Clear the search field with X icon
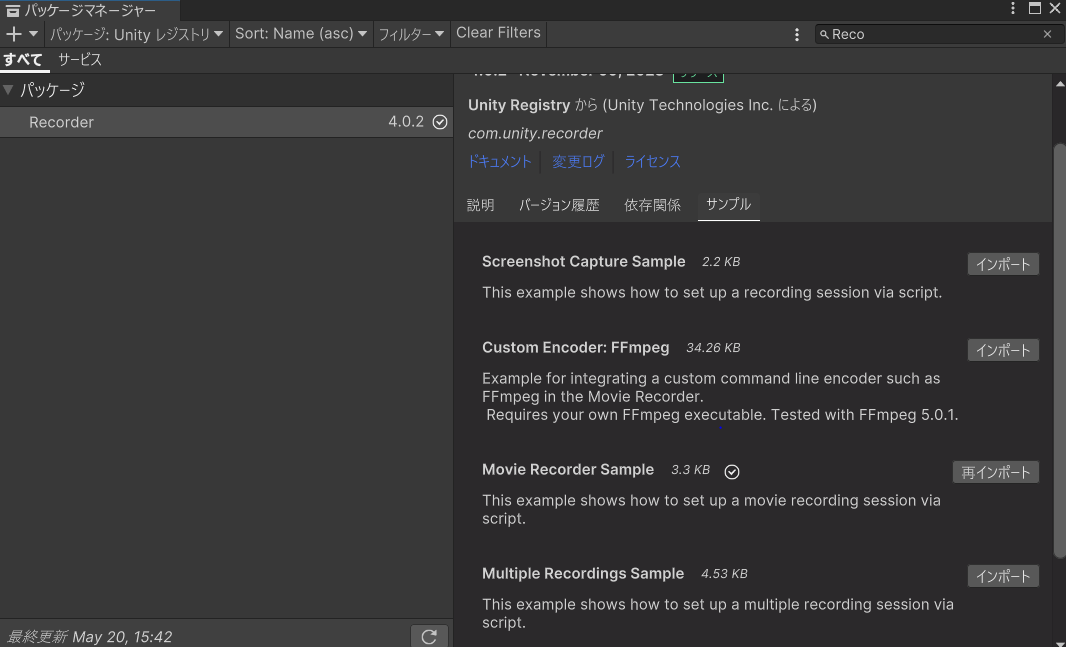This screenshot has height=647, width=1066. [1047, 34]
